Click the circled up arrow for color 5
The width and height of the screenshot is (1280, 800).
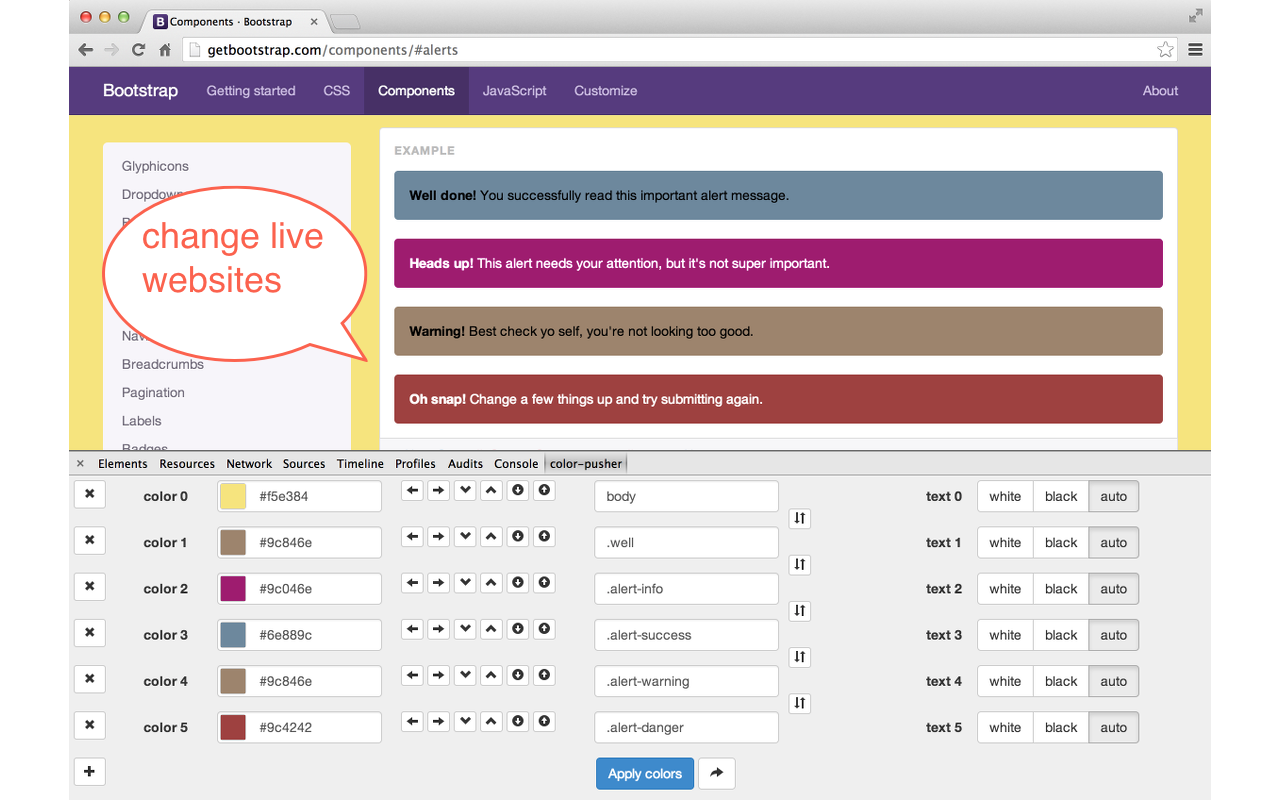pyautogui.click(x=543, y=721)
